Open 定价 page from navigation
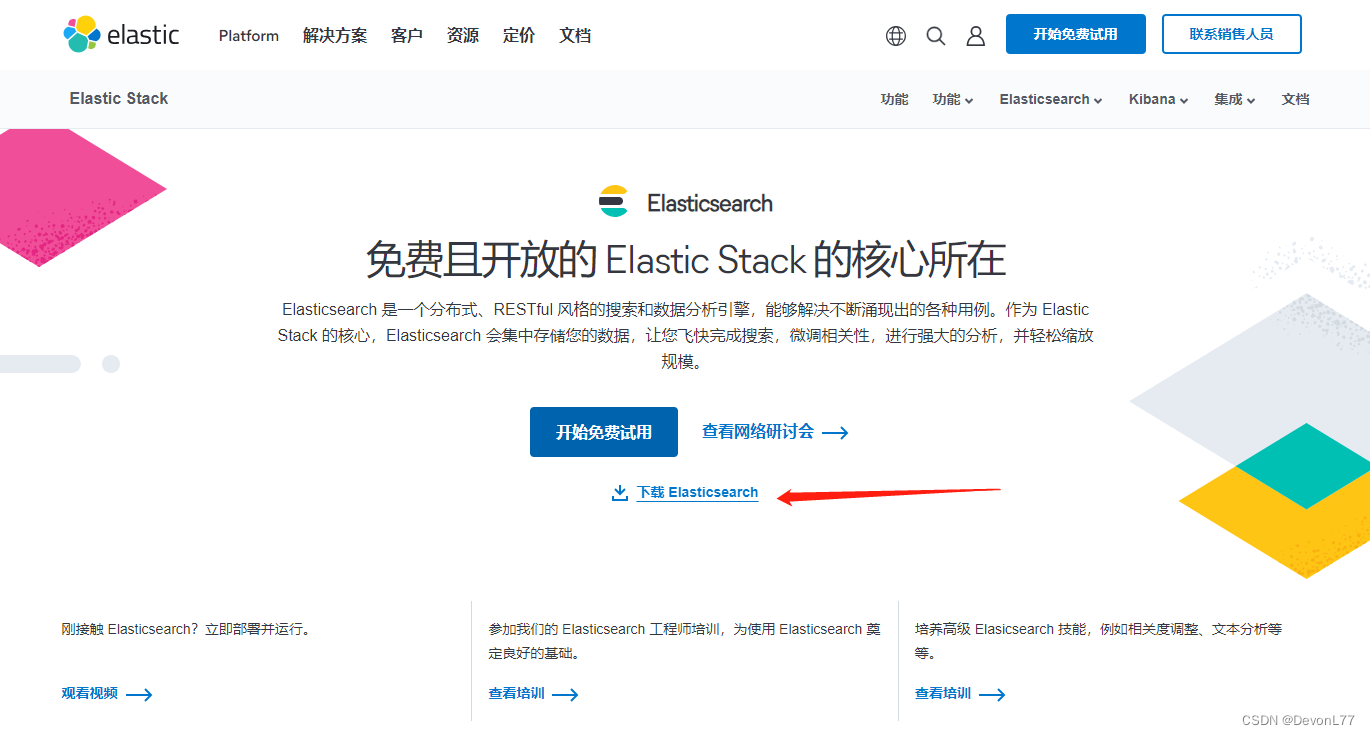The width and height of the screenshot is (1370, 735). (519, 36)
